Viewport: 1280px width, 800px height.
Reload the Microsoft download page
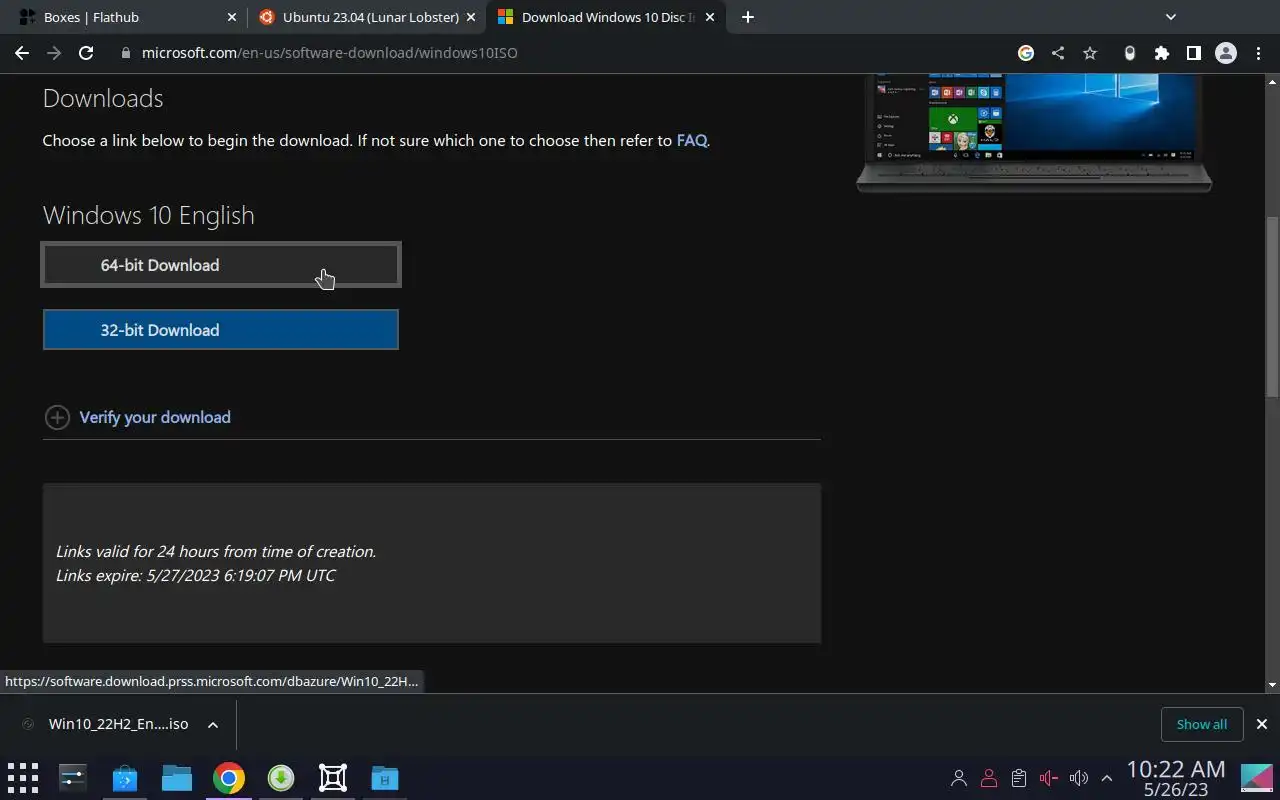click(x=86, y=53)
